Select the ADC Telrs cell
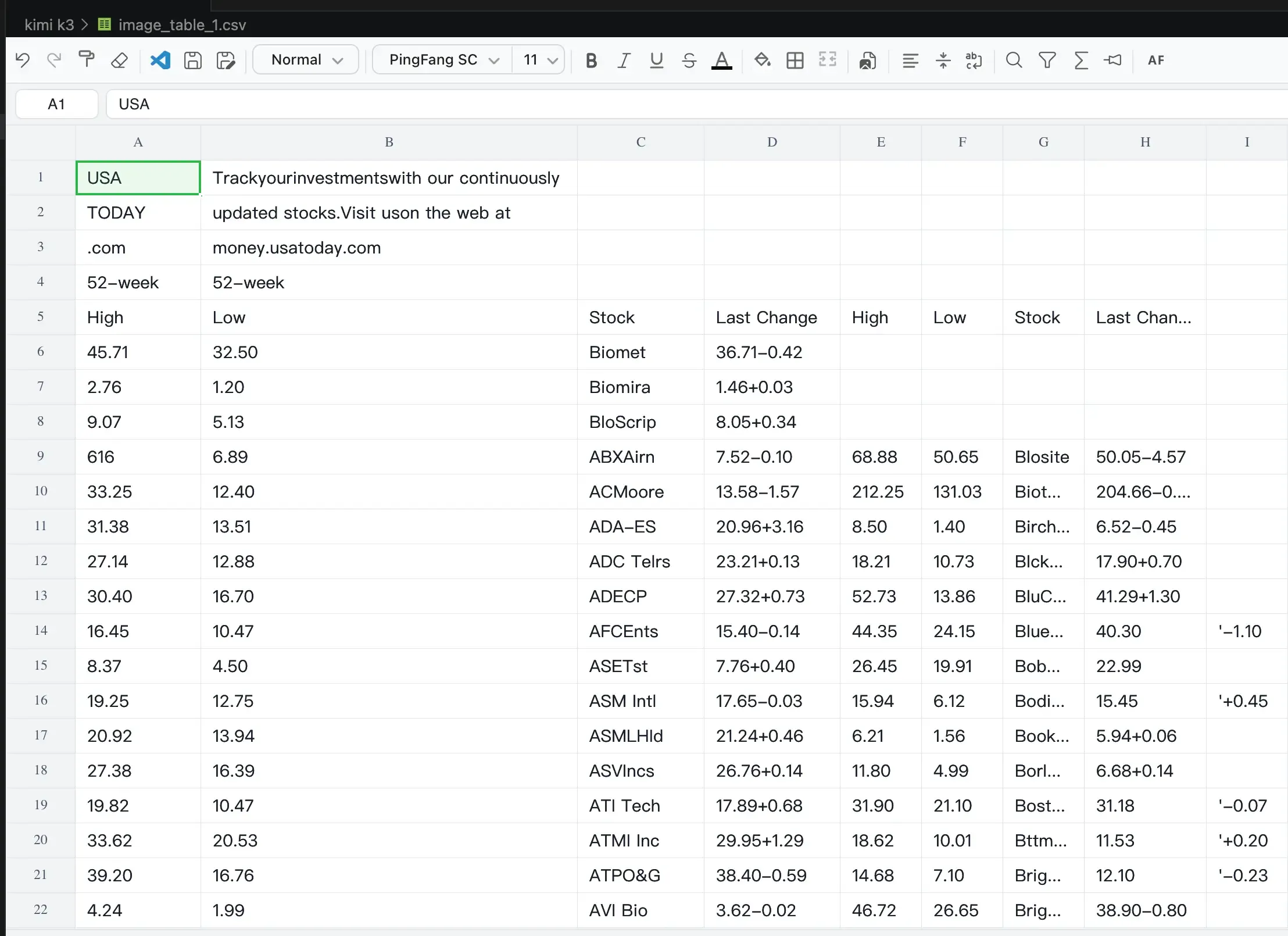Viewport: 1288px width, 936px height. click(x=641, y=561)
